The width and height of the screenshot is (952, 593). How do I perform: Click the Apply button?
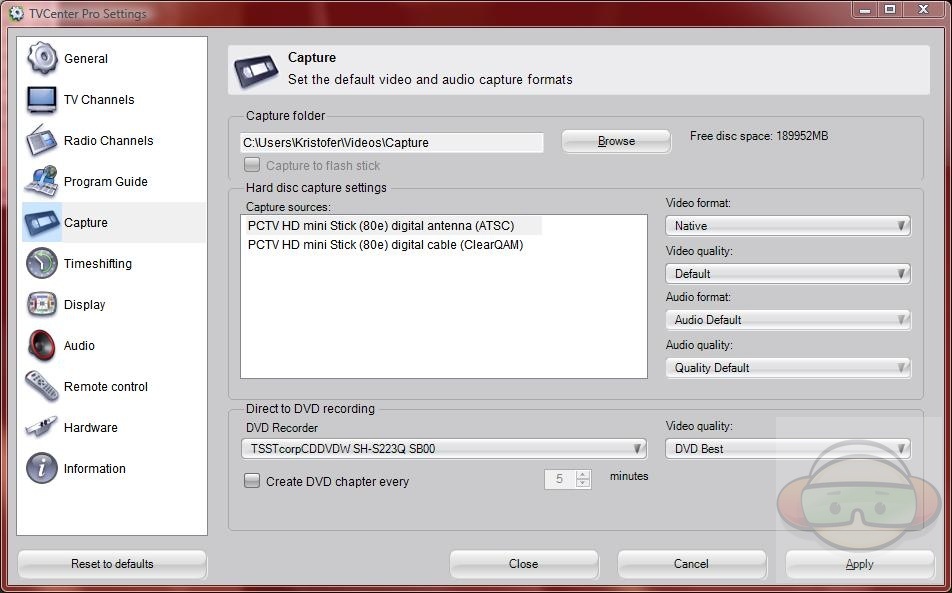[859, 564]
